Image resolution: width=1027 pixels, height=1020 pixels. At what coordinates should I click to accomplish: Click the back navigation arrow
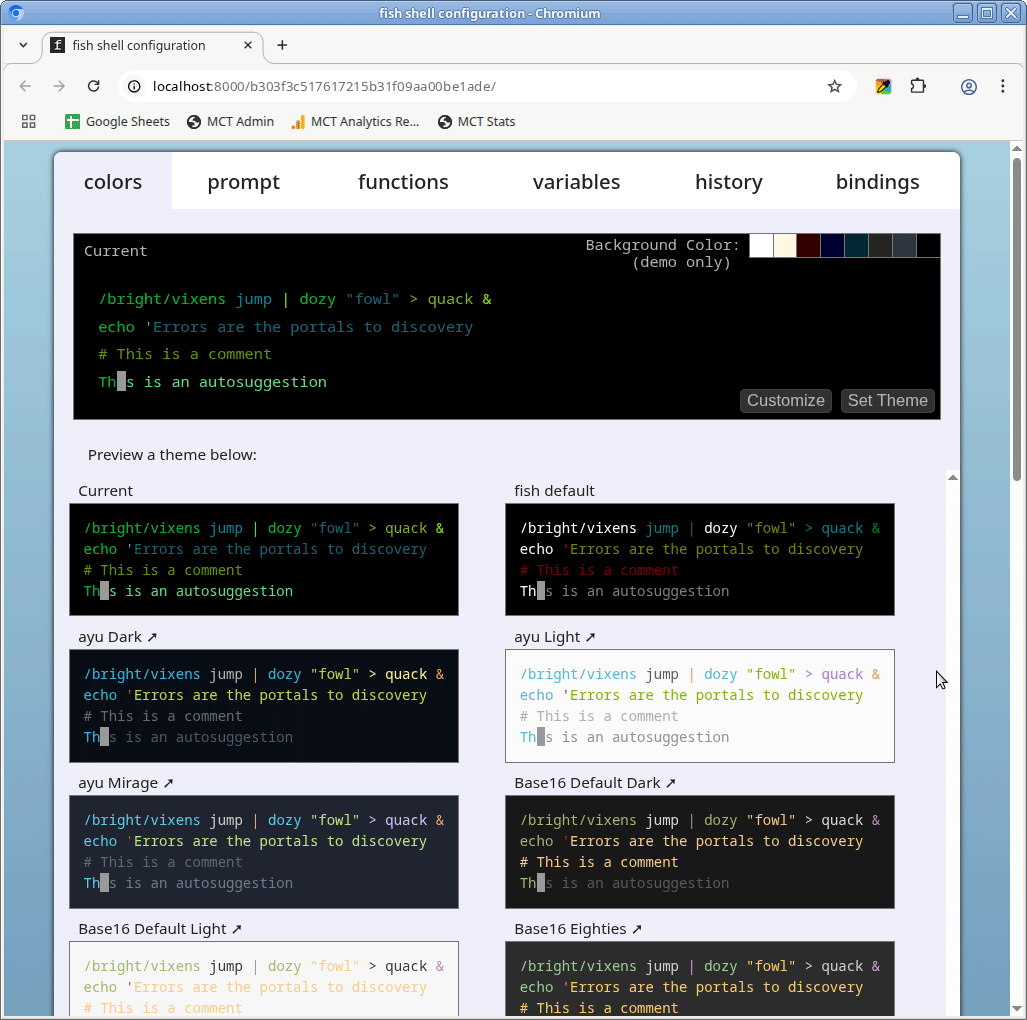click(25, 86)
